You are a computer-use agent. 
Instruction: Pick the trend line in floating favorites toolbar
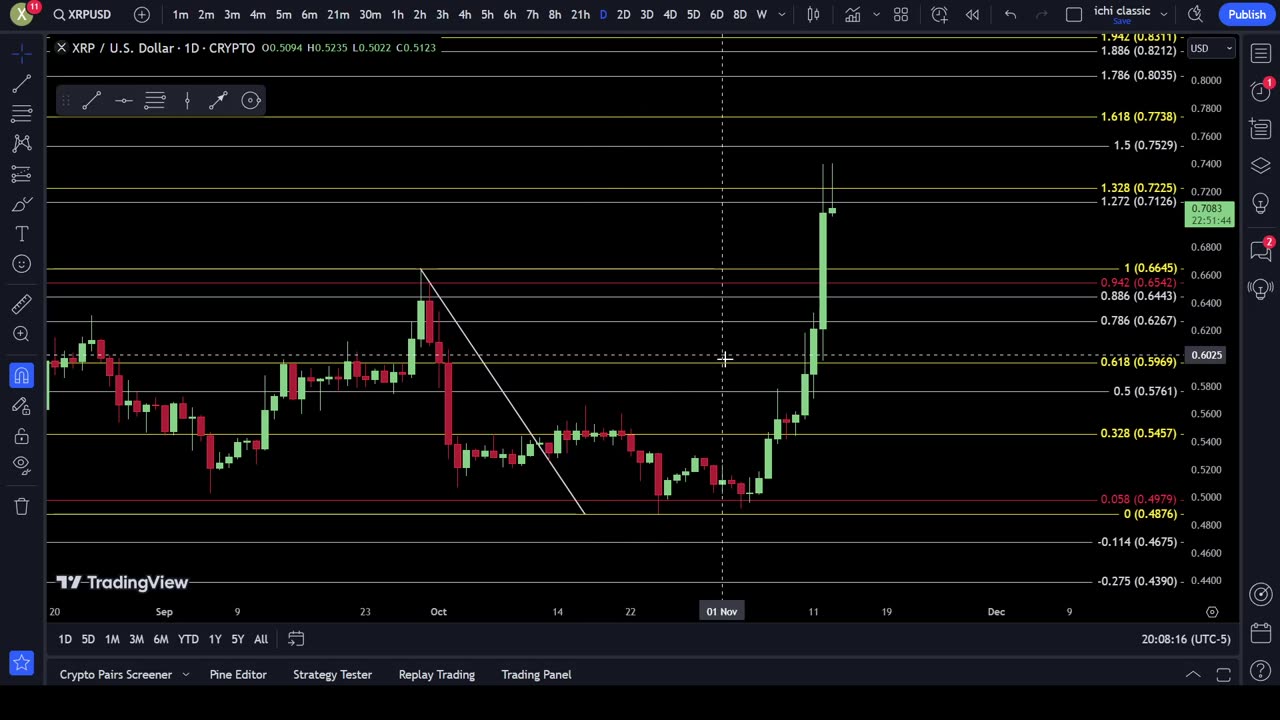[x=91, y=100]
